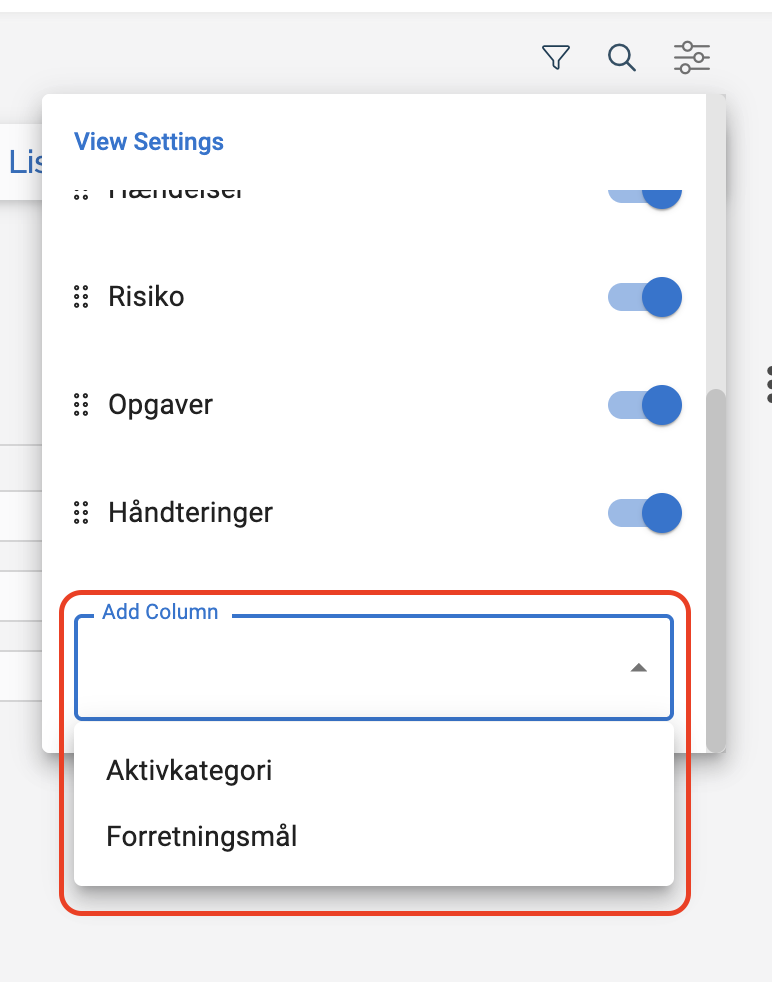Click the Risiko column label
Screen dimensions: 772x982
(x=146, y=297)
